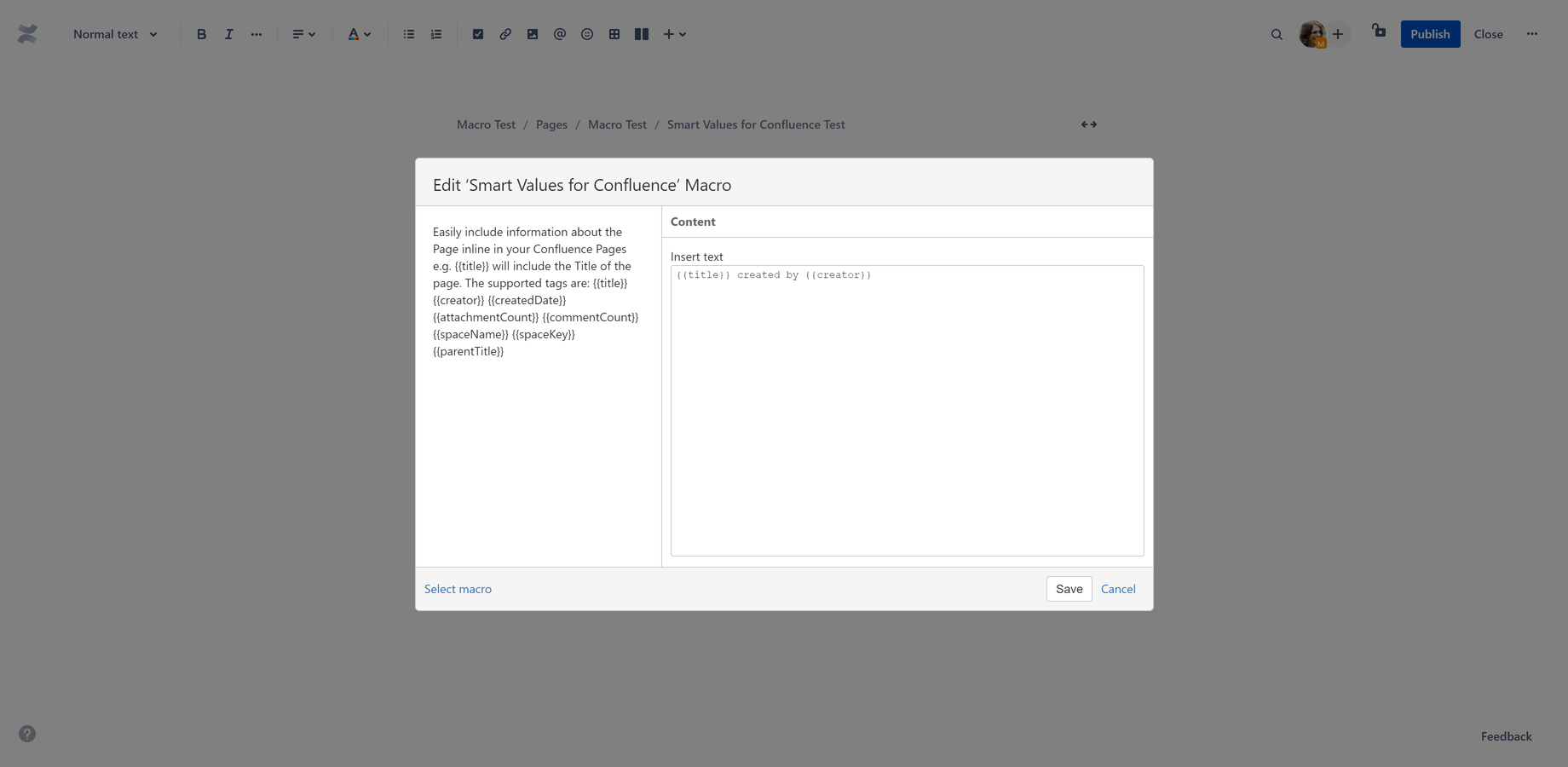Open the insert plus dropdown
This screenshot has width=1568, height=767.
click(x=675, y=34)
